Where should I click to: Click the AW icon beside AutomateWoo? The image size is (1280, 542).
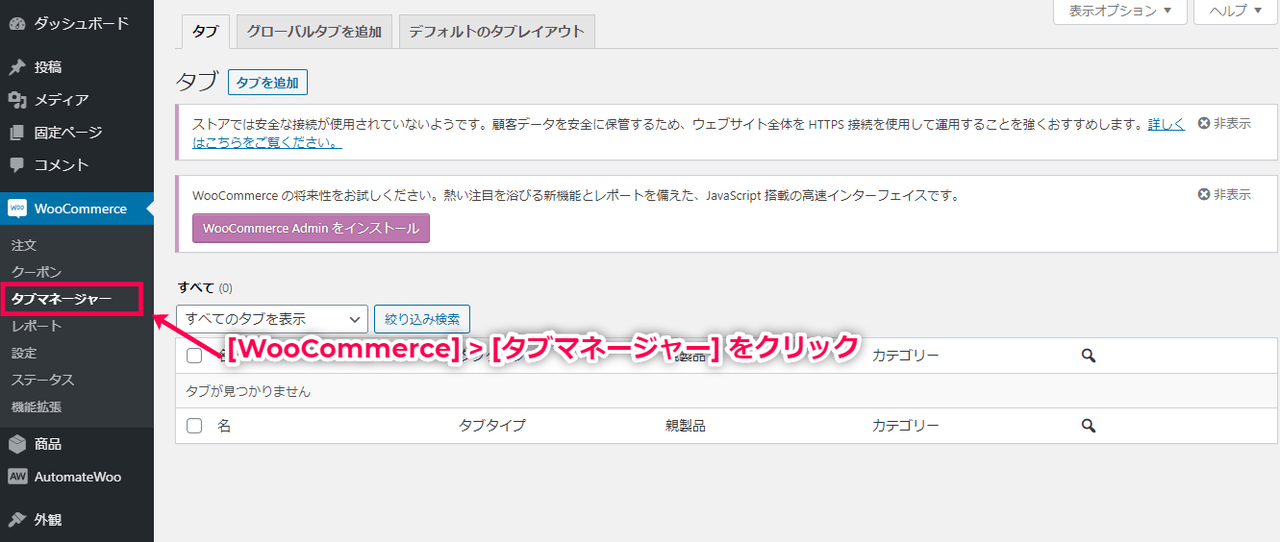tap(17, 477)
